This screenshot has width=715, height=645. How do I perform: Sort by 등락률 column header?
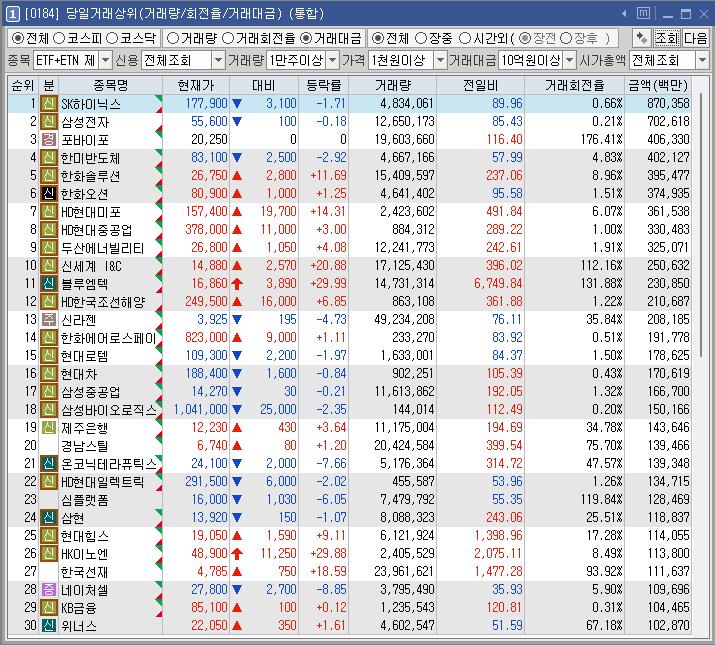tap(323, 85)
